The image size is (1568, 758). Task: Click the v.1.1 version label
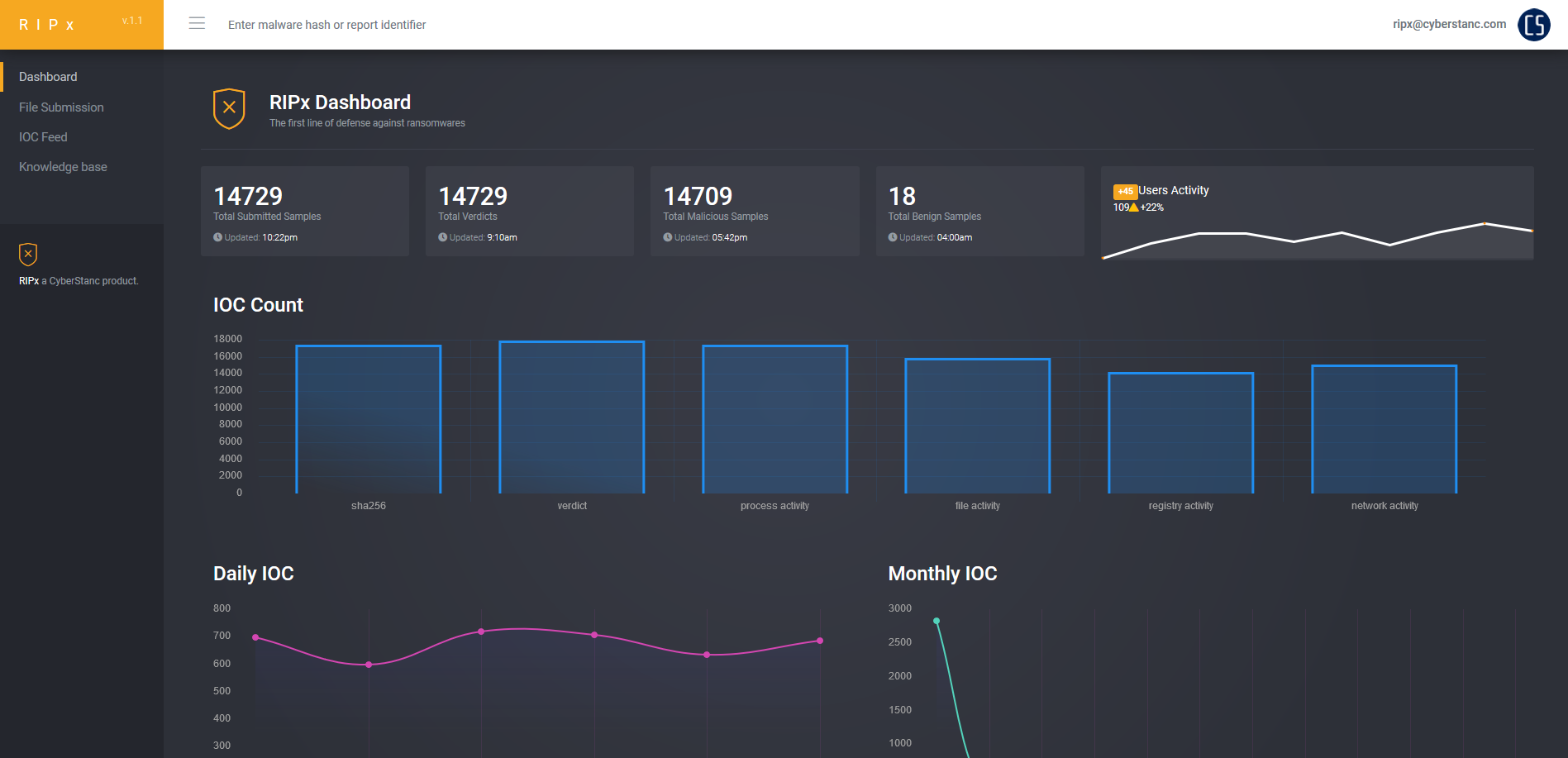[x=132, y=21]
